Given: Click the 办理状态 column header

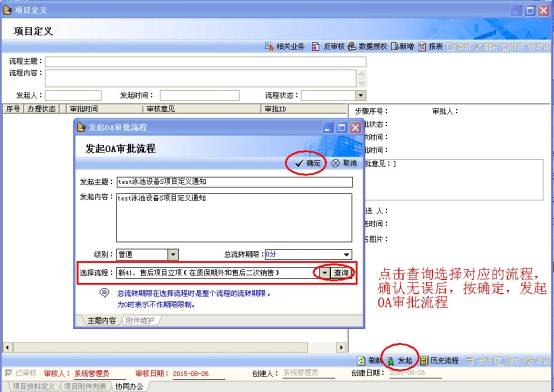Looking at the screenshot, I should [x=41, y=109].
